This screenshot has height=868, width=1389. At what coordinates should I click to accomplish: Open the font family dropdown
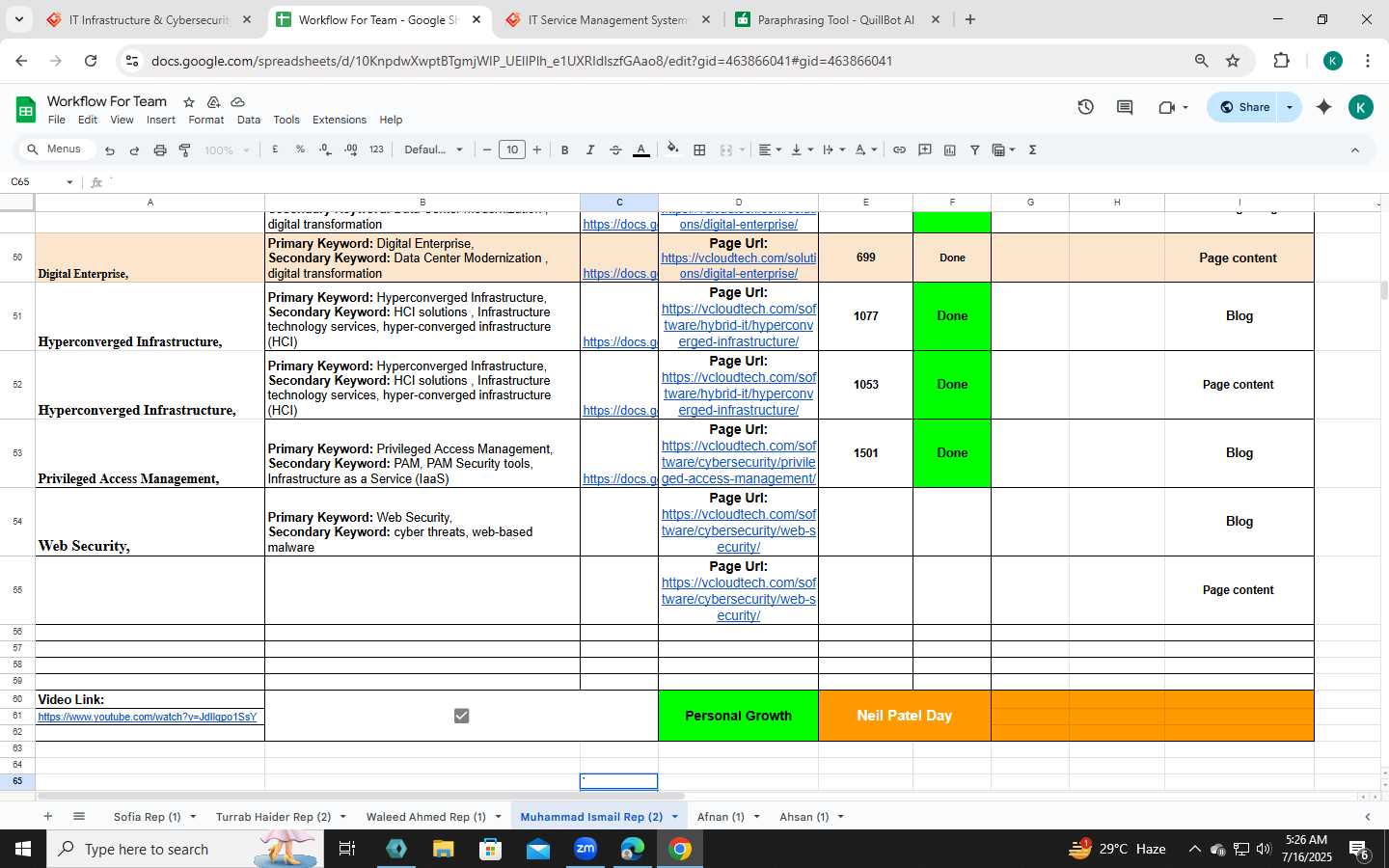[433, 149]
